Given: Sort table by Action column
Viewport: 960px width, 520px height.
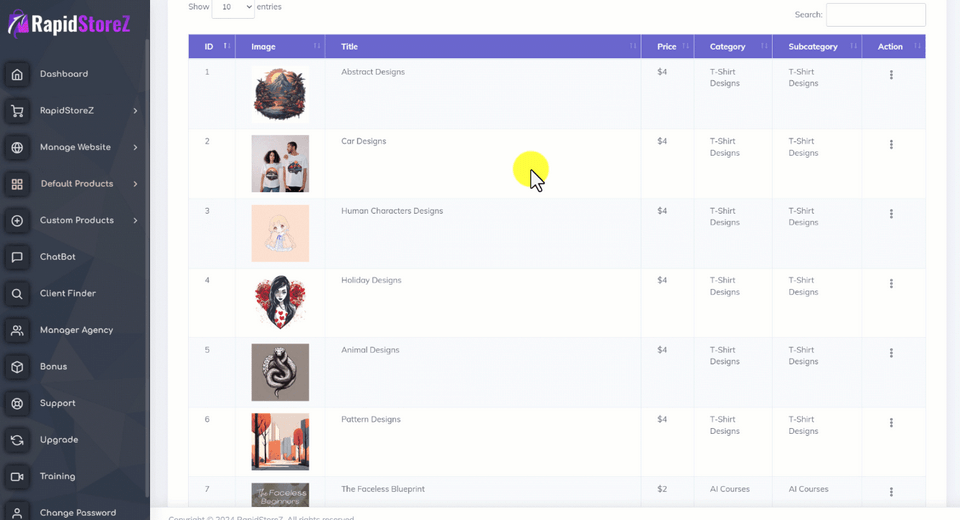Looking at the screenshot, I should pos(894,47).
